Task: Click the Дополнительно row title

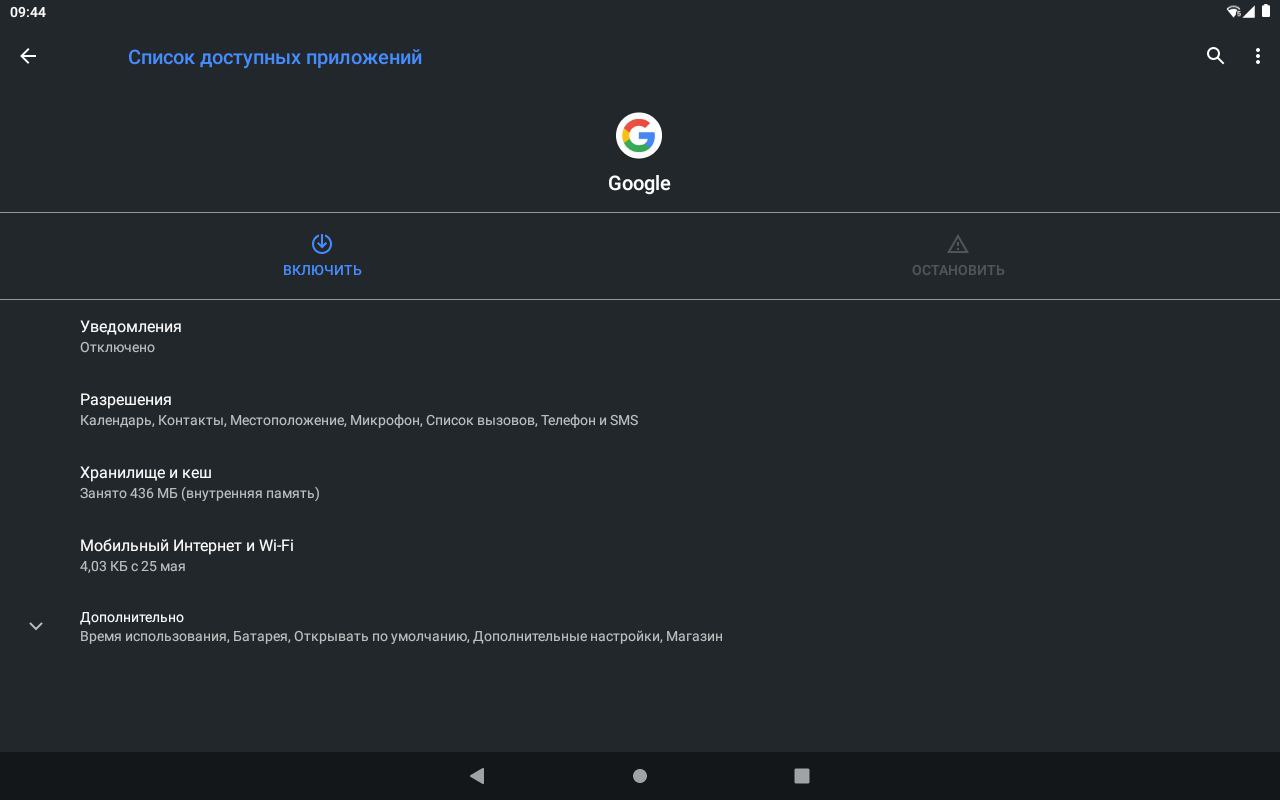Action: (x=132, y=617)
